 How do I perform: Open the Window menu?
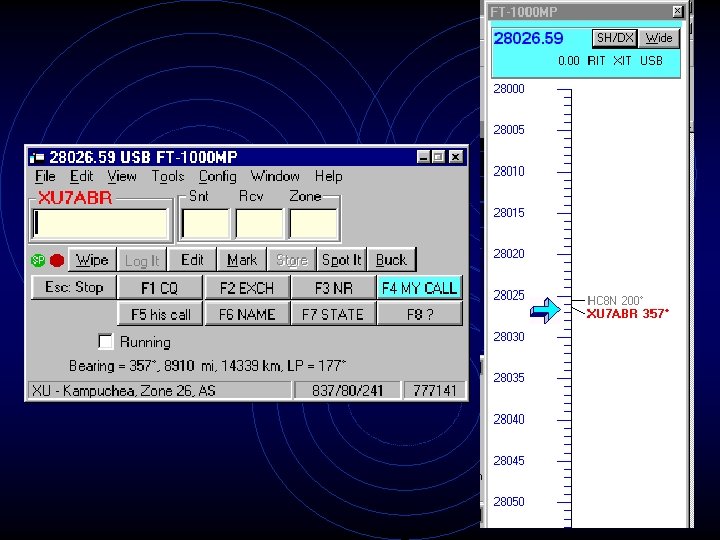275,176
